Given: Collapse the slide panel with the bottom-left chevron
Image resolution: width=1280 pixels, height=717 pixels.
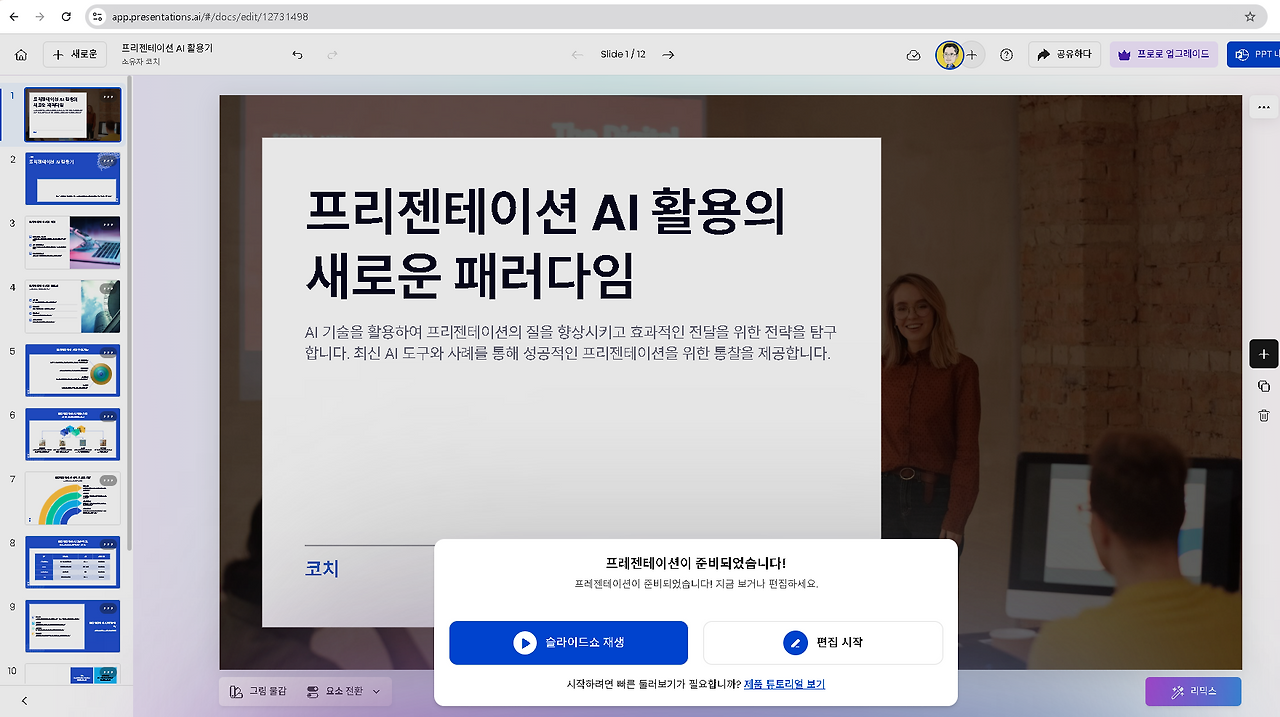Looking at the screenshot, I should click(x=25, y=701).
